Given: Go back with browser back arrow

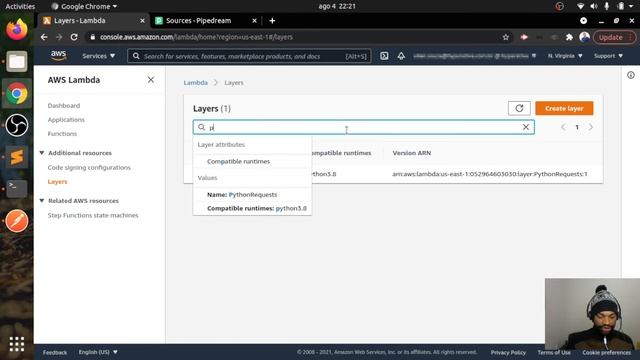Looking at the screenshot, I should click(x=44, y=37).
